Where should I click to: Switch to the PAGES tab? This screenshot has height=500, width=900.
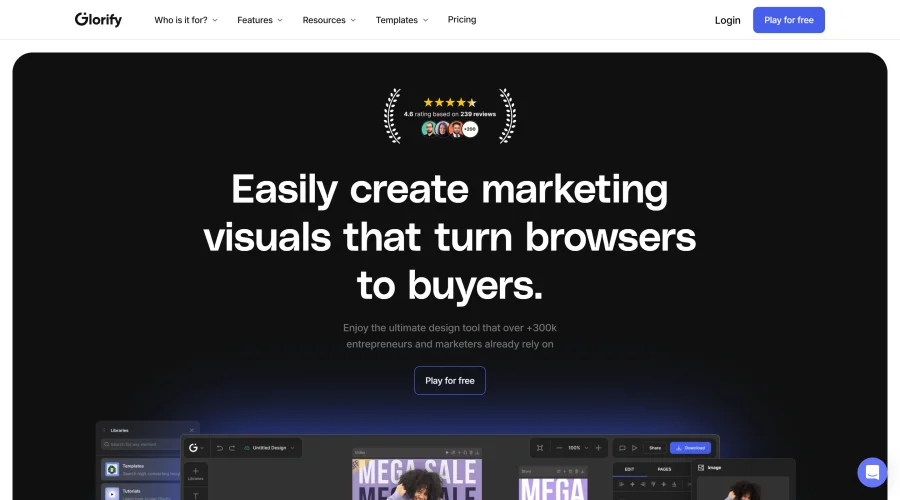point(665,469)
